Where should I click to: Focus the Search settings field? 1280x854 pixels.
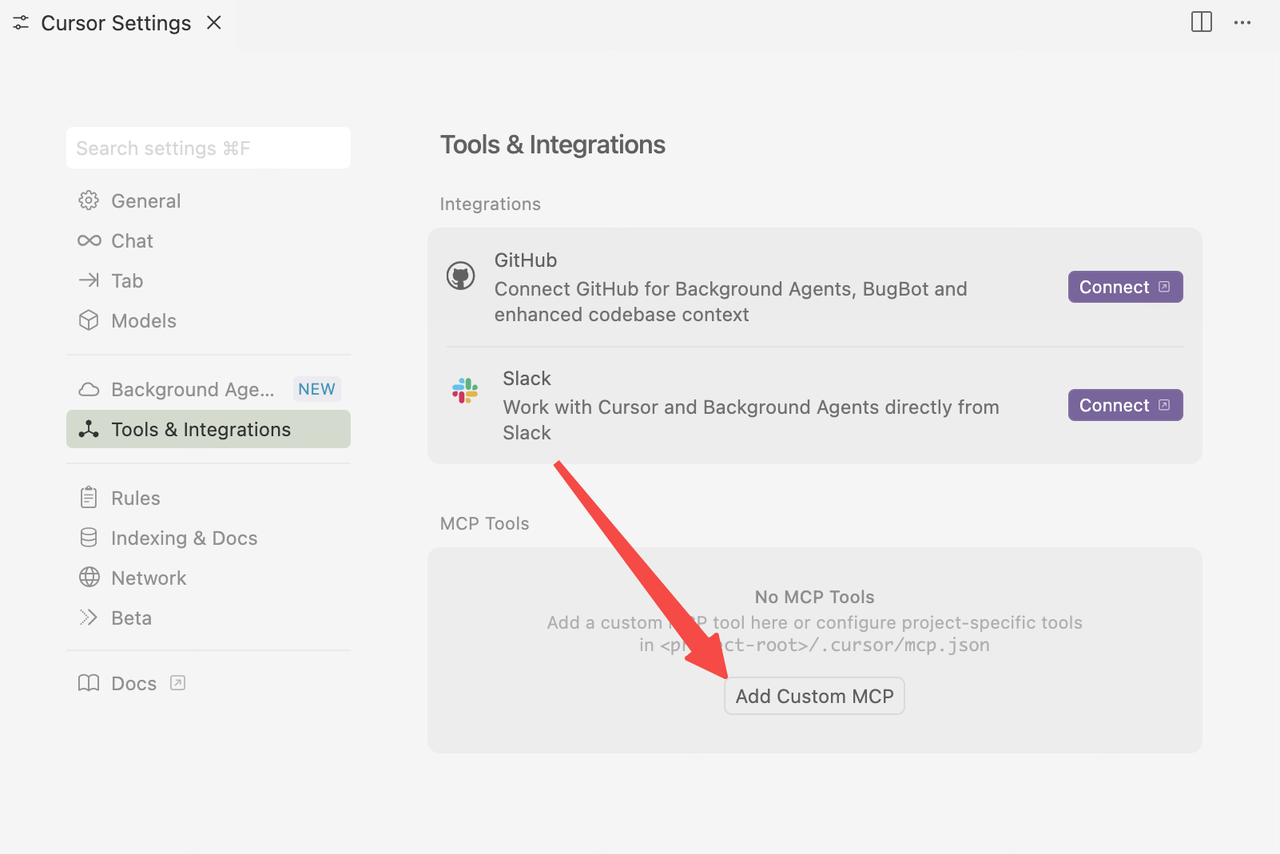click(x=208, y=148)
